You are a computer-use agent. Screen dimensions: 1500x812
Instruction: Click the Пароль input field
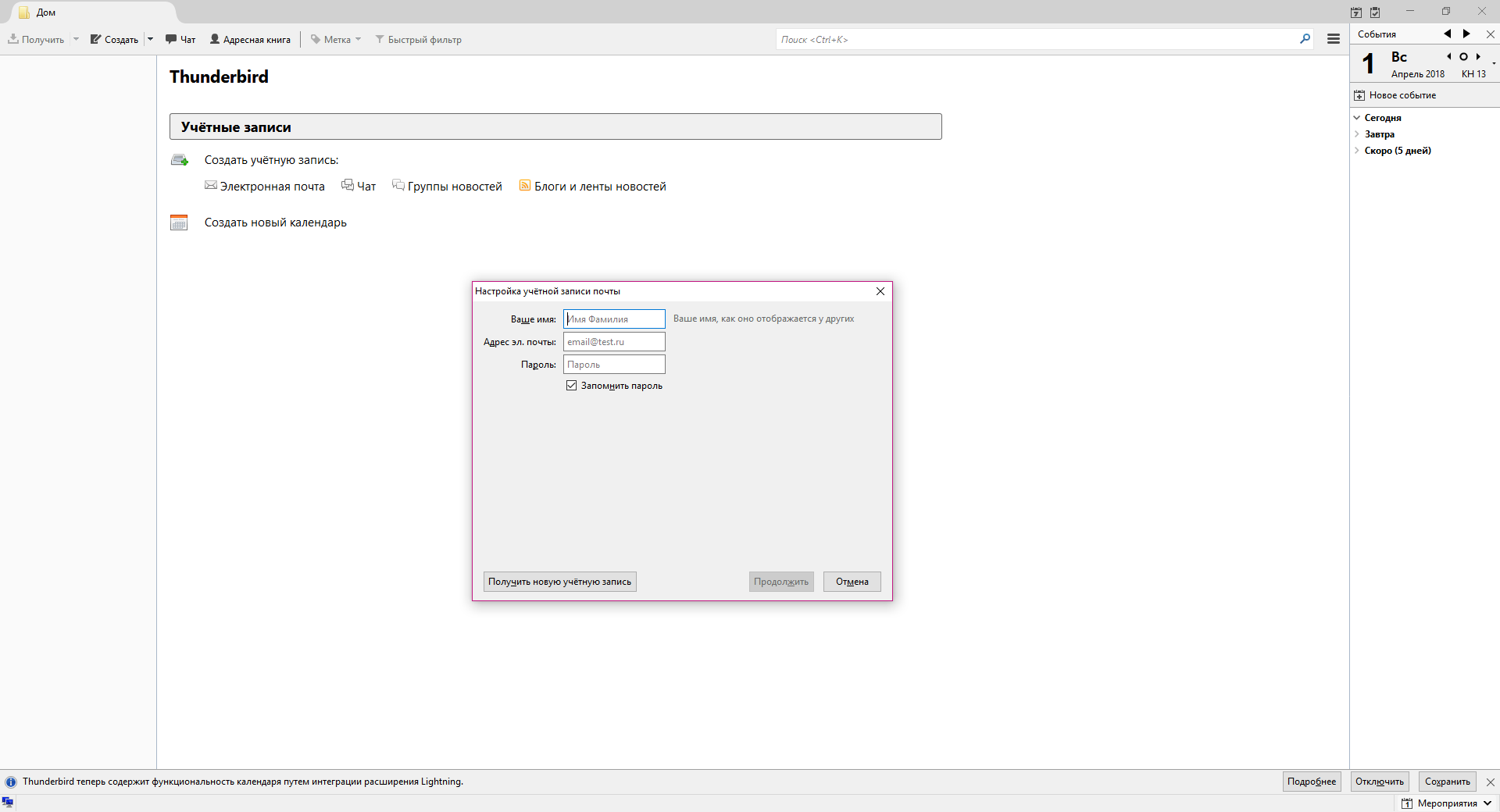point(614,365)
